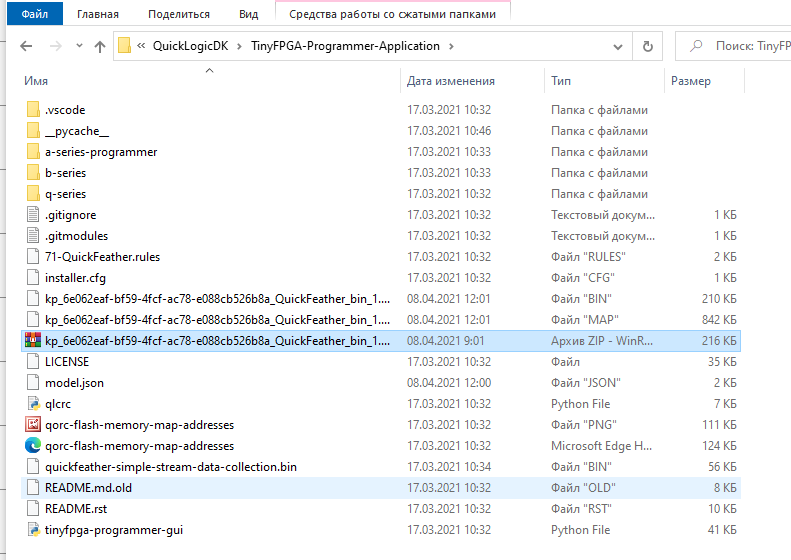Select the .gitmodules text file icon
This screenshot has height=560, width=791.
(33, 236)
